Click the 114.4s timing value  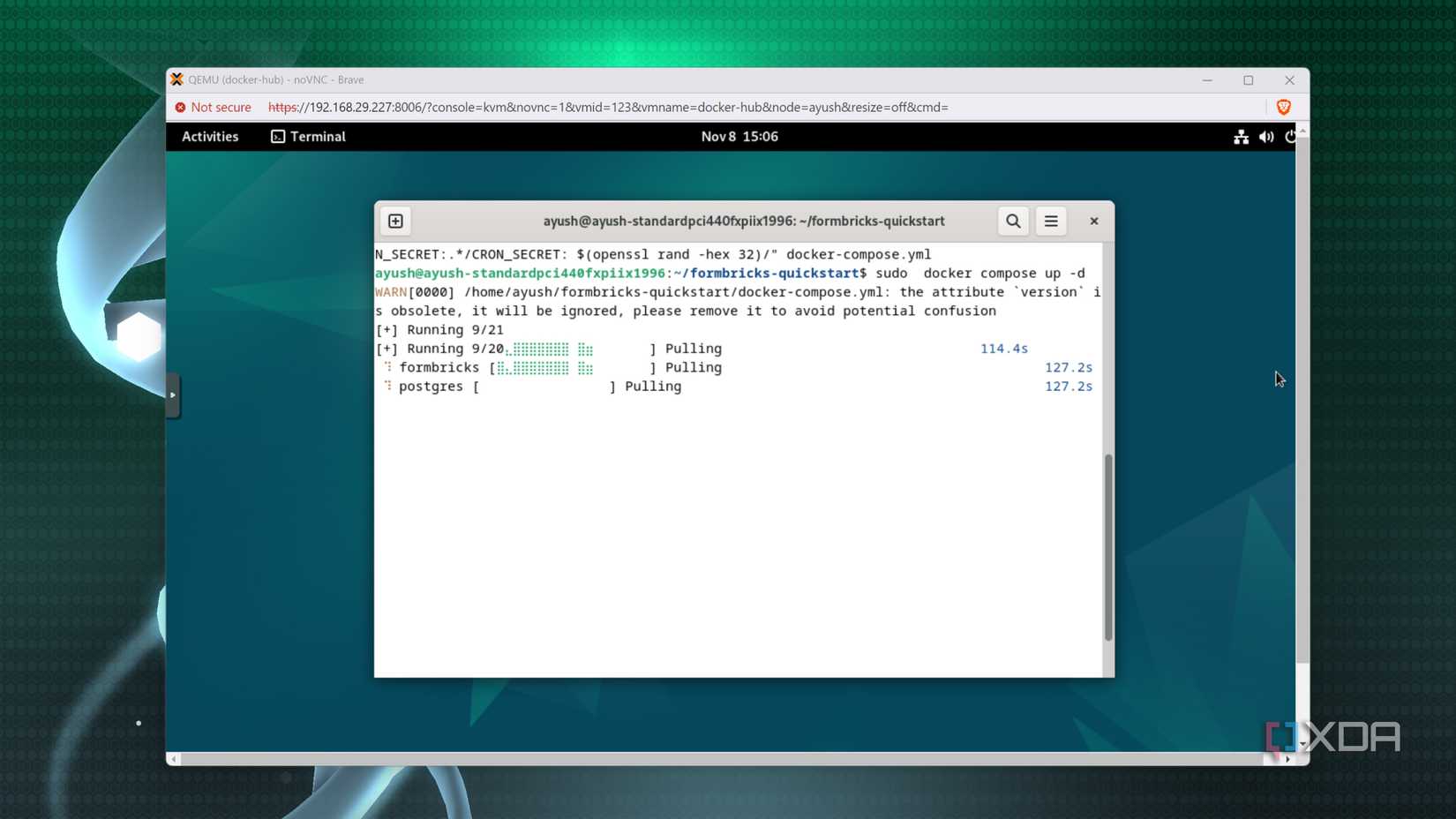tap(1004, 349)
